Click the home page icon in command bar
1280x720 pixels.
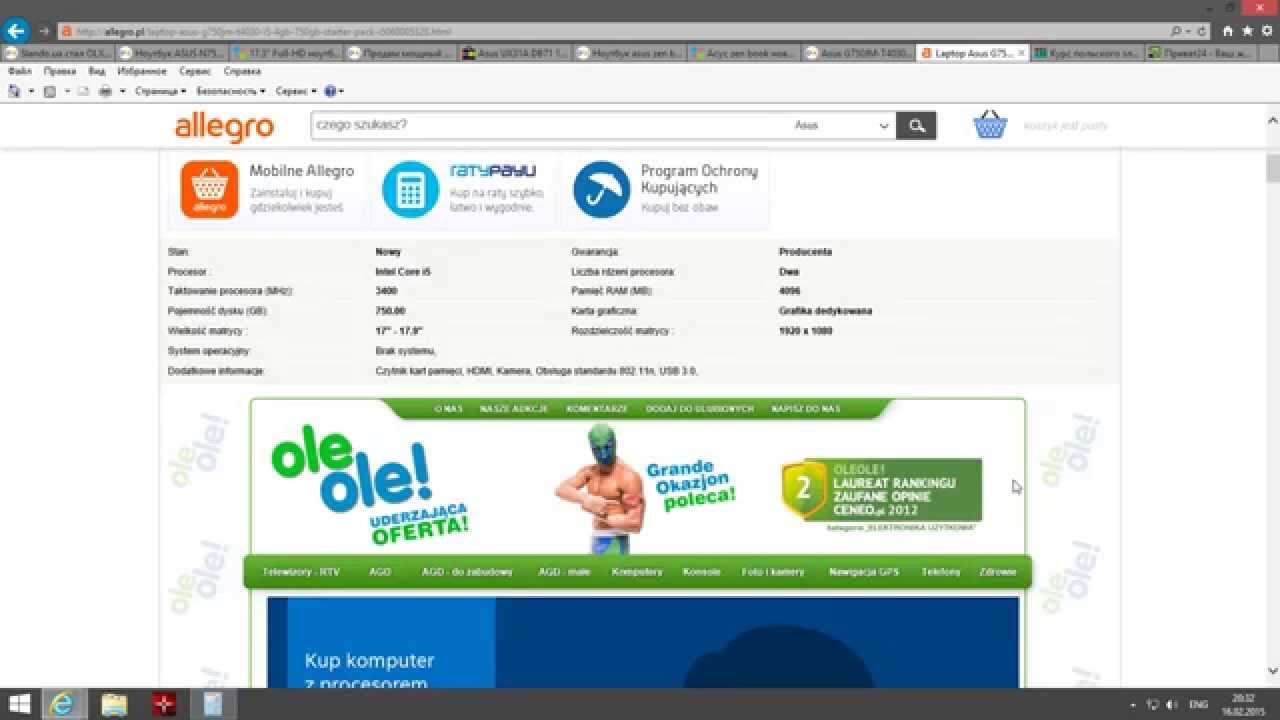14,91
